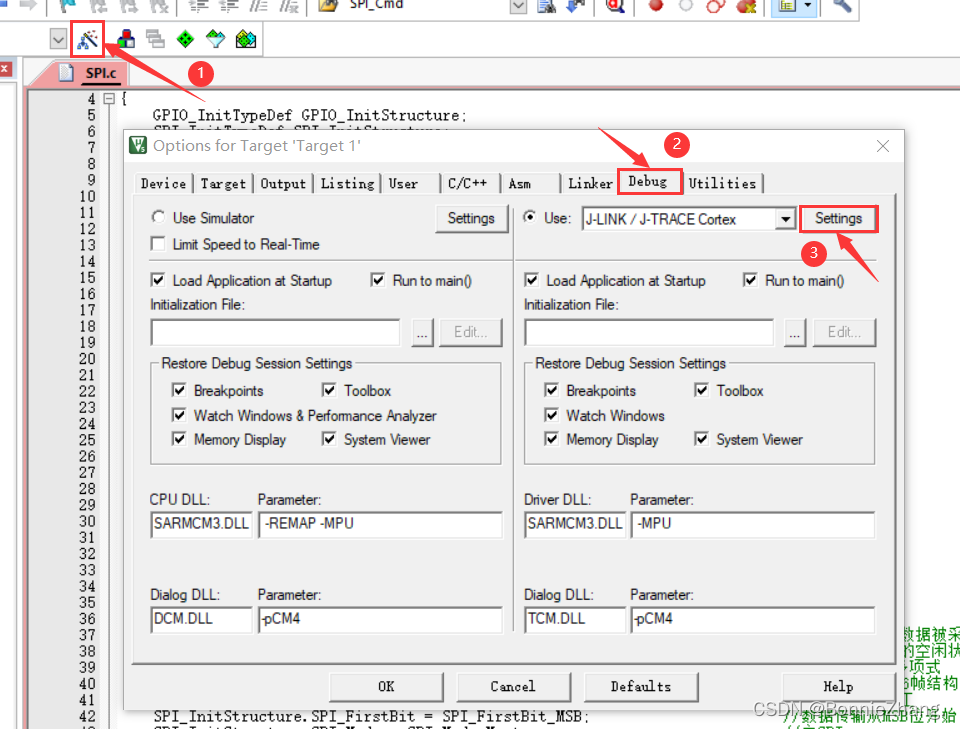Click the Configuration wrench icon
Image resolution: width=960 pixels, height=729 pixels.
(842, 6)
